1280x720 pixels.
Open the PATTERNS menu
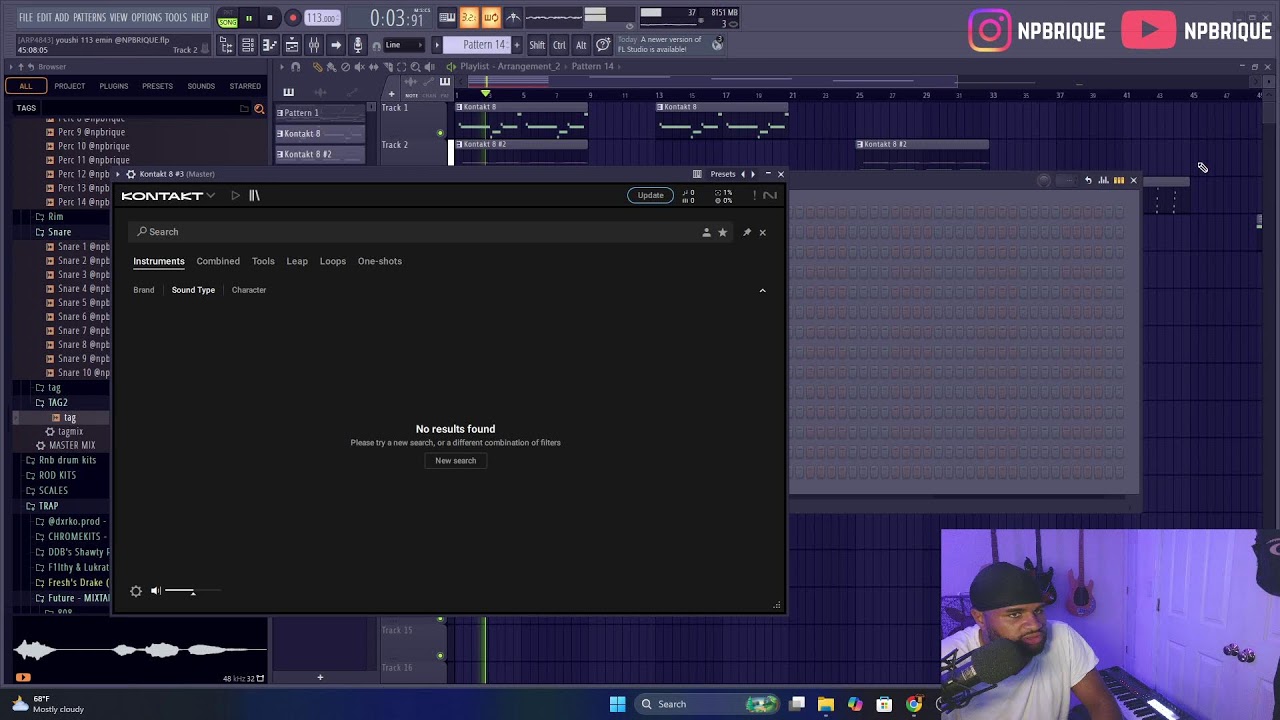tap(89, 18)
